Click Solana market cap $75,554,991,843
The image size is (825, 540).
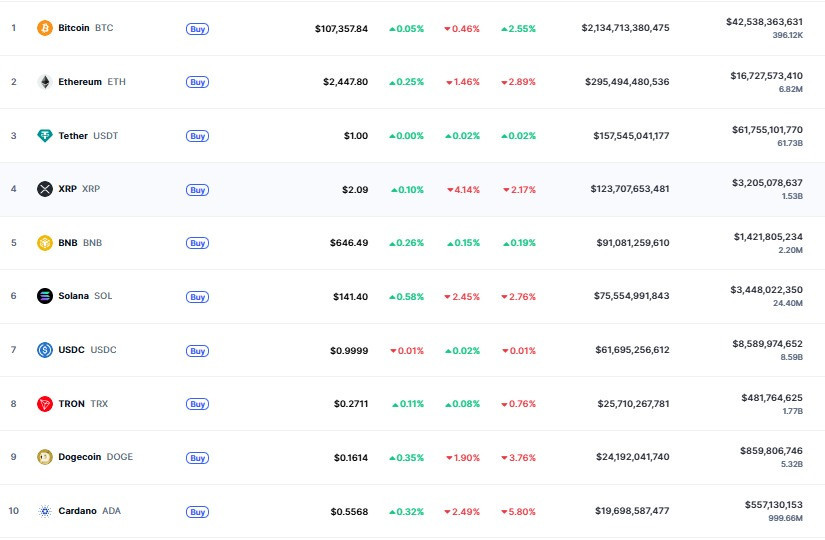(632, 296)
